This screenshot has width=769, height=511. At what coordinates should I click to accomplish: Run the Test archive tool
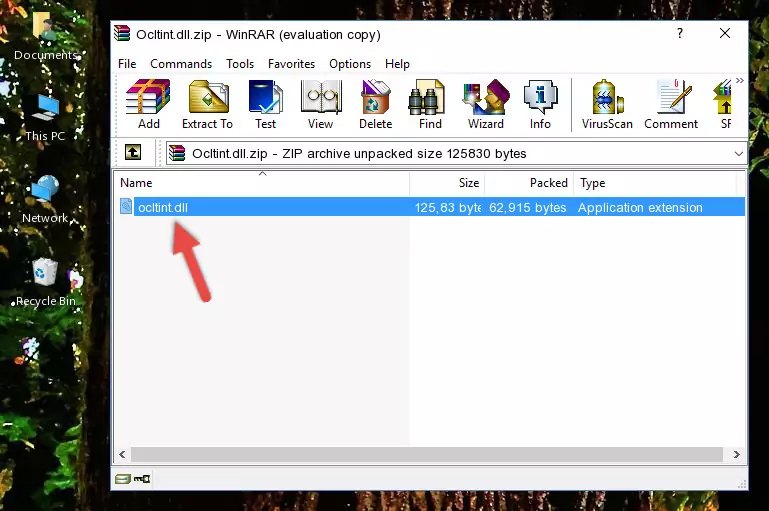[265, 104]
